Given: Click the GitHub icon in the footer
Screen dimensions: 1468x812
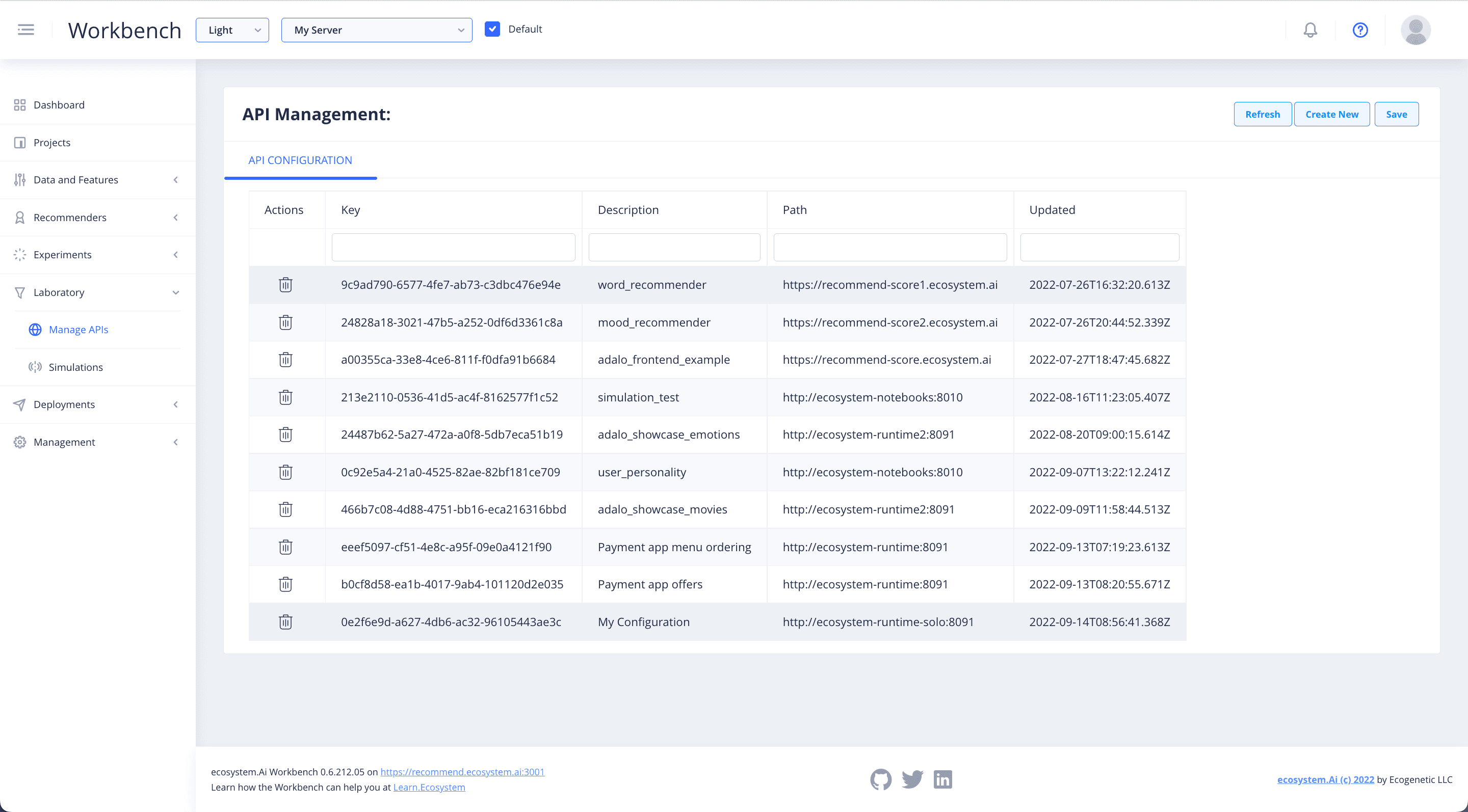Looking at the screenshot, I should tap(880, 779).
